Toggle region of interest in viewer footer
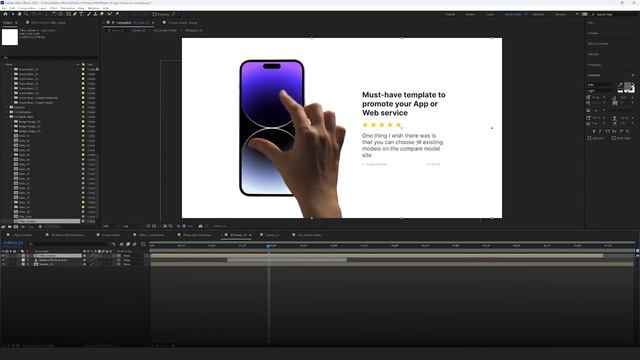640x360 pixels. (165, 226)
